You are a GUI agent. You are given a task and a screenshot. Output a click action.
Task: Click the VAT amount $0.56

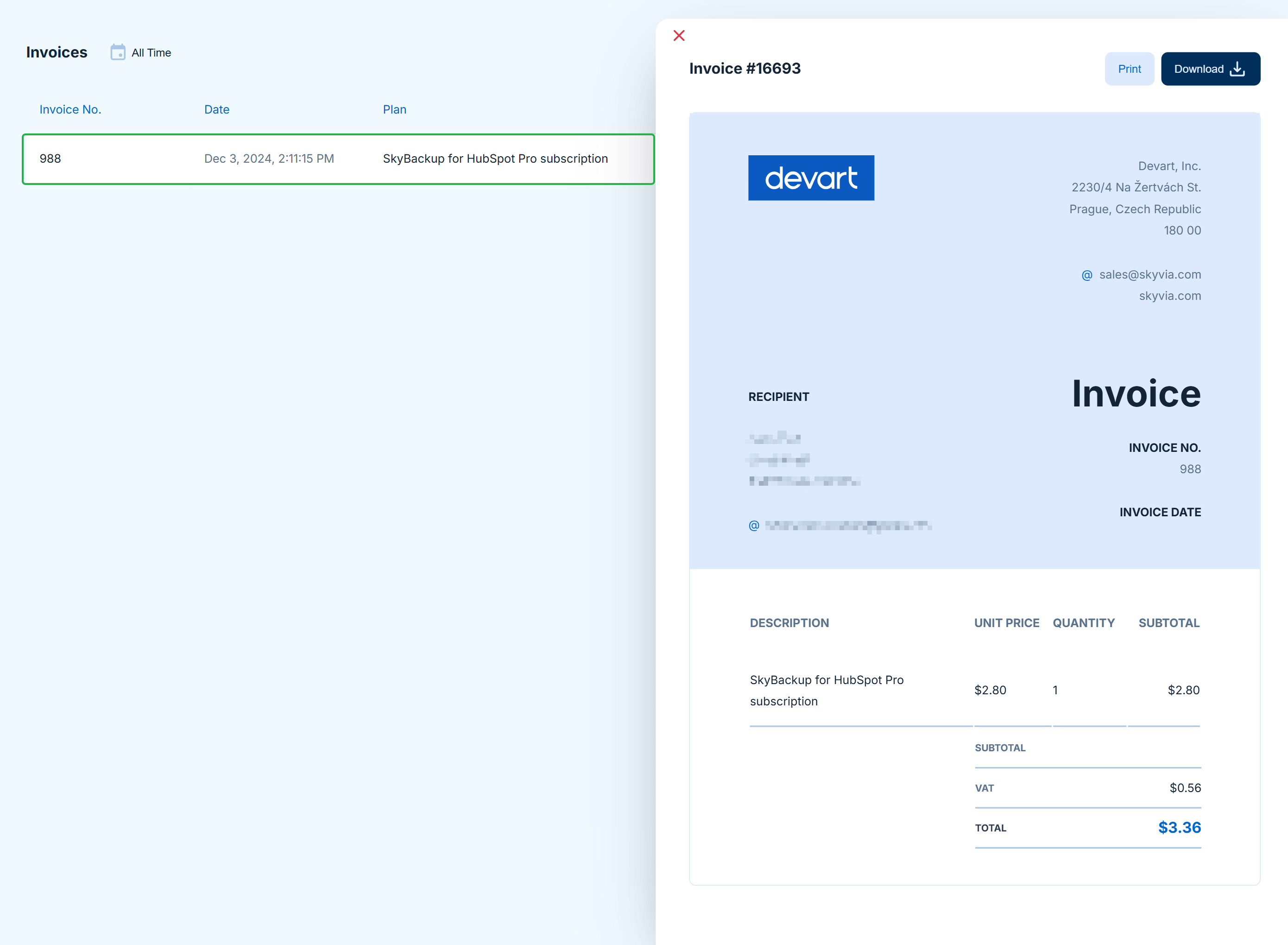point(1185,788)
